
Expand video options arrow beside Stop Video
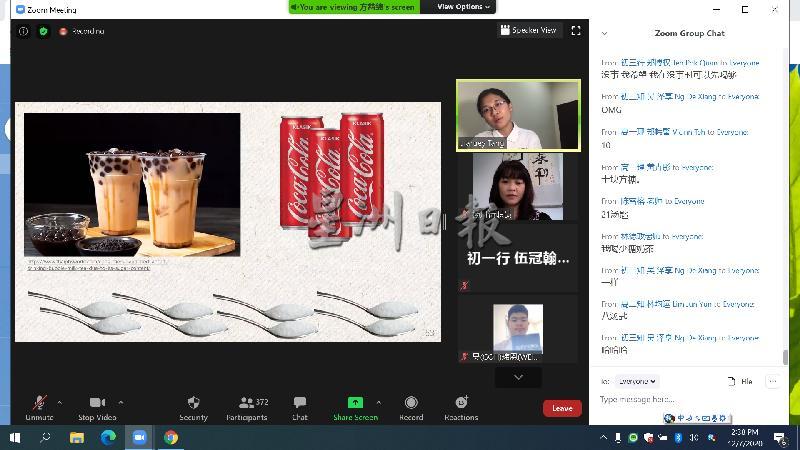[121, 403]
